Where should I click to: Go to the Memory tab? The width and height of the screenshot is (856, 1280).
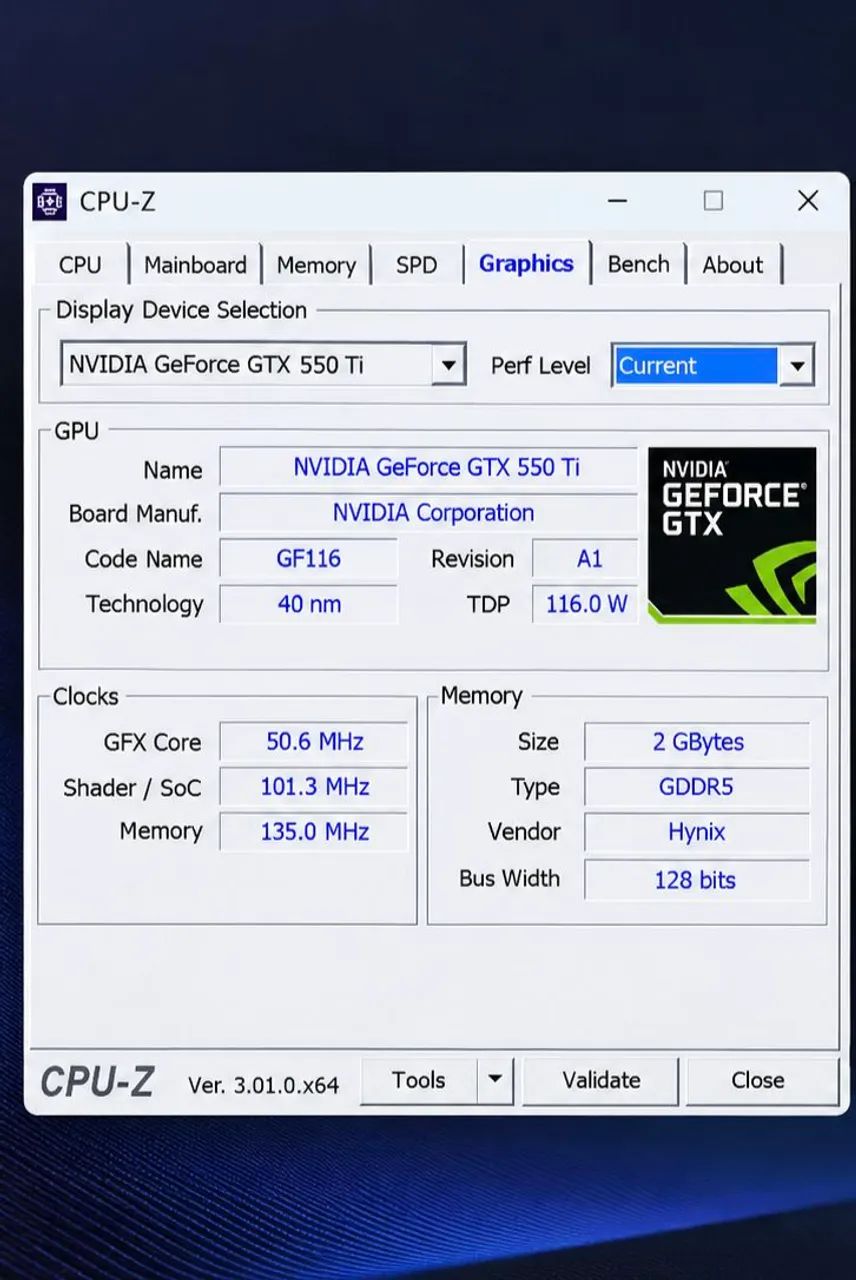coord(316,265)
